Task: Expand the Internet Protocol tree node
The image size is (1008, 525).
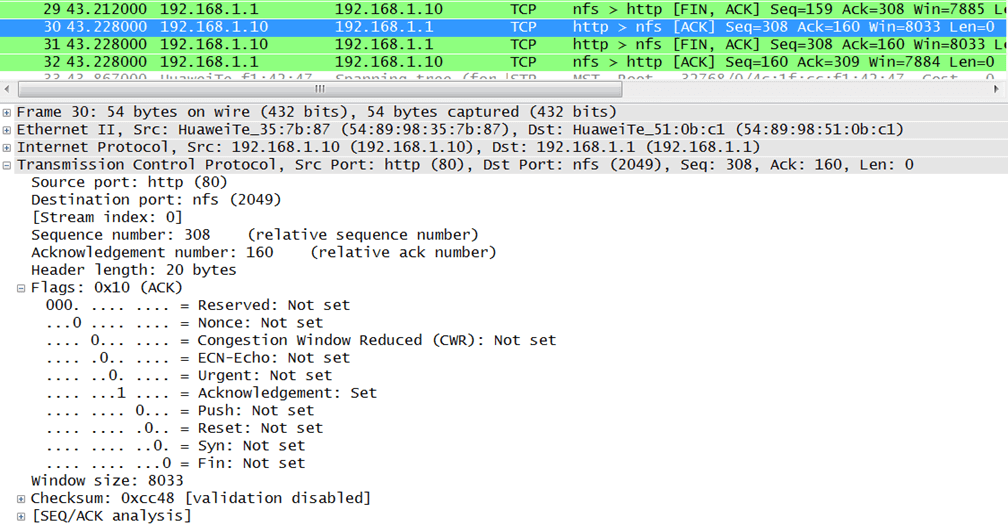Action: (x=8, y=147)
